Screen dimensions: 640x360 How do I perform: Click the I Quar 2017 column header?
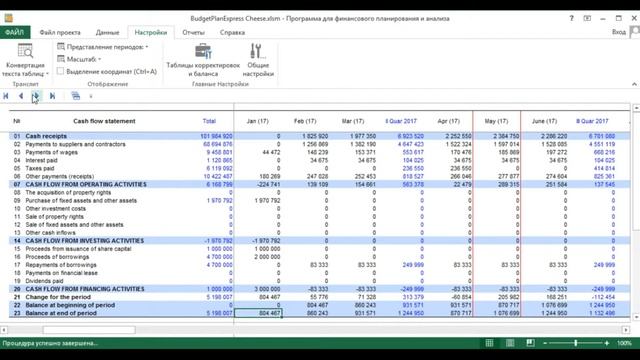[x=400, y=121]
